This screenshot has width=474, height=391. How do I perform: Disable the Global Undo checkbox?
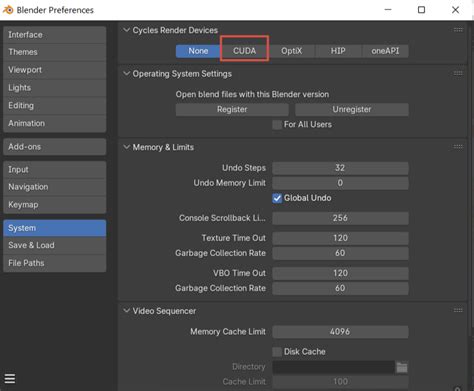coord(277,198)
